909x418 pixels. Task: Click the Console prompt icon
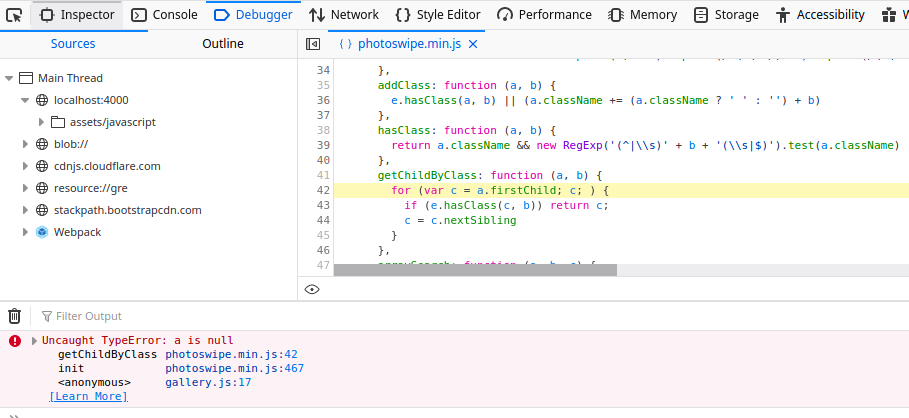[14, 415]
